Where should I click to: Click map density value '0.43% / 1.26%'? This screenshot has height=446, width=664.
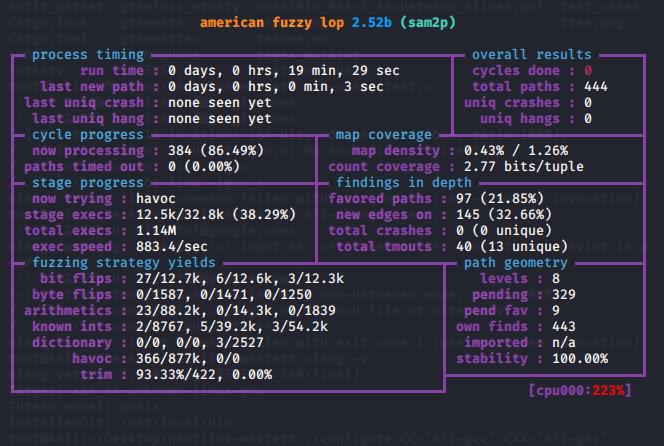pos(516,151)
